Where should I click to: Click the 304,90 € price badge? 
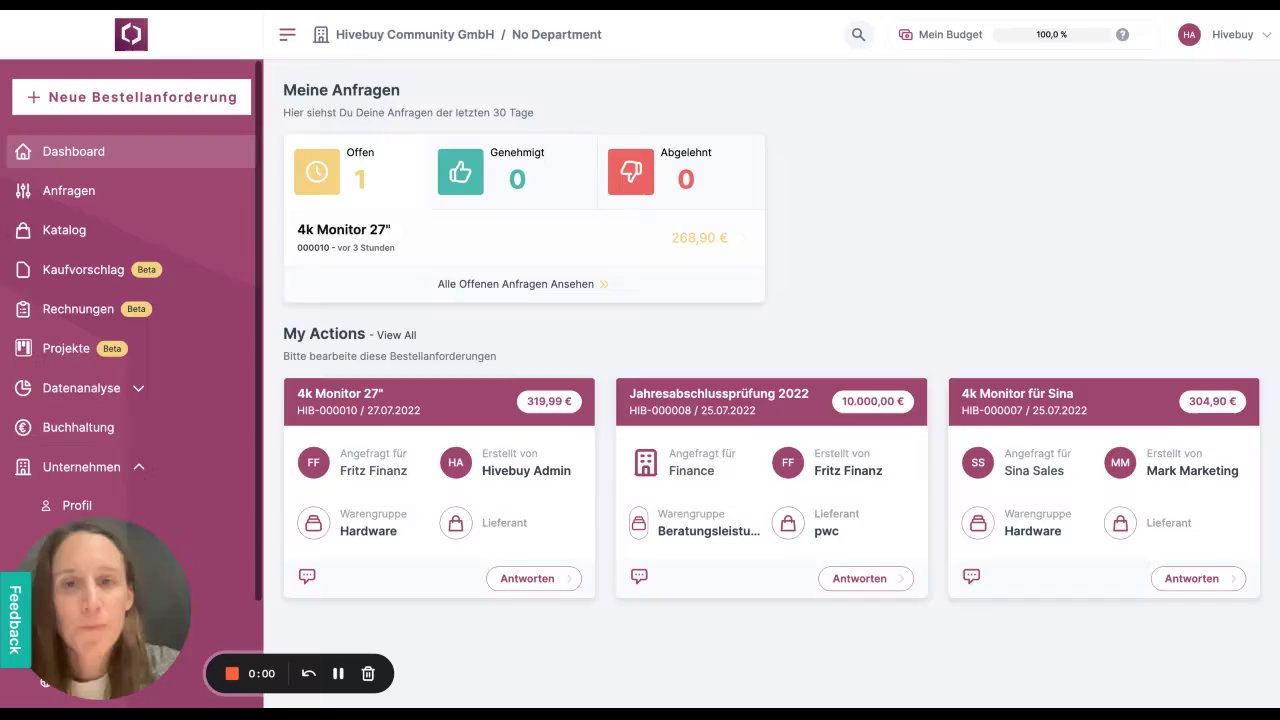coord(1213,401)
